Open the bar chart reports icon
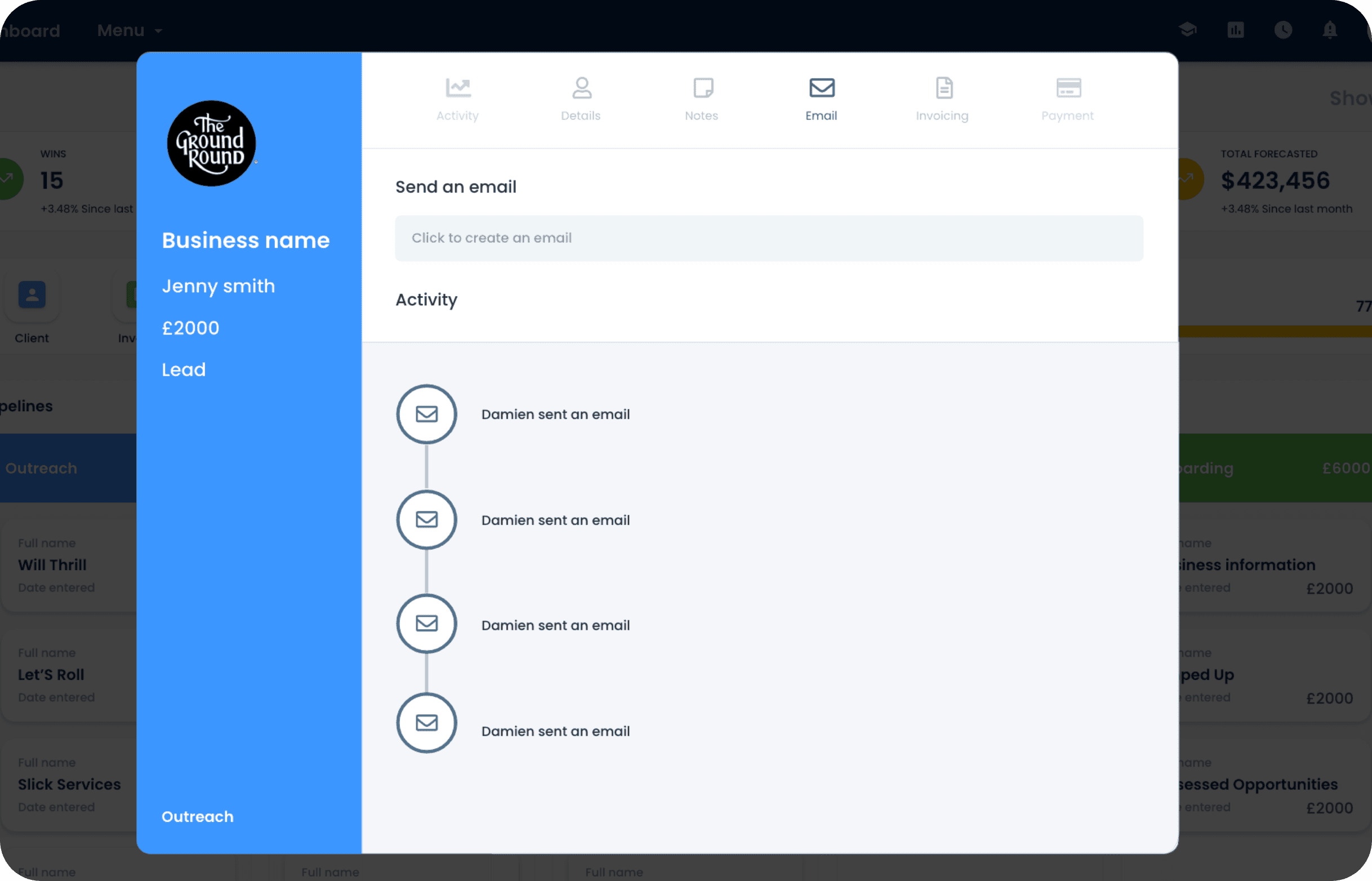The width and height of the screenshot is (1372, 881). 1235,30
